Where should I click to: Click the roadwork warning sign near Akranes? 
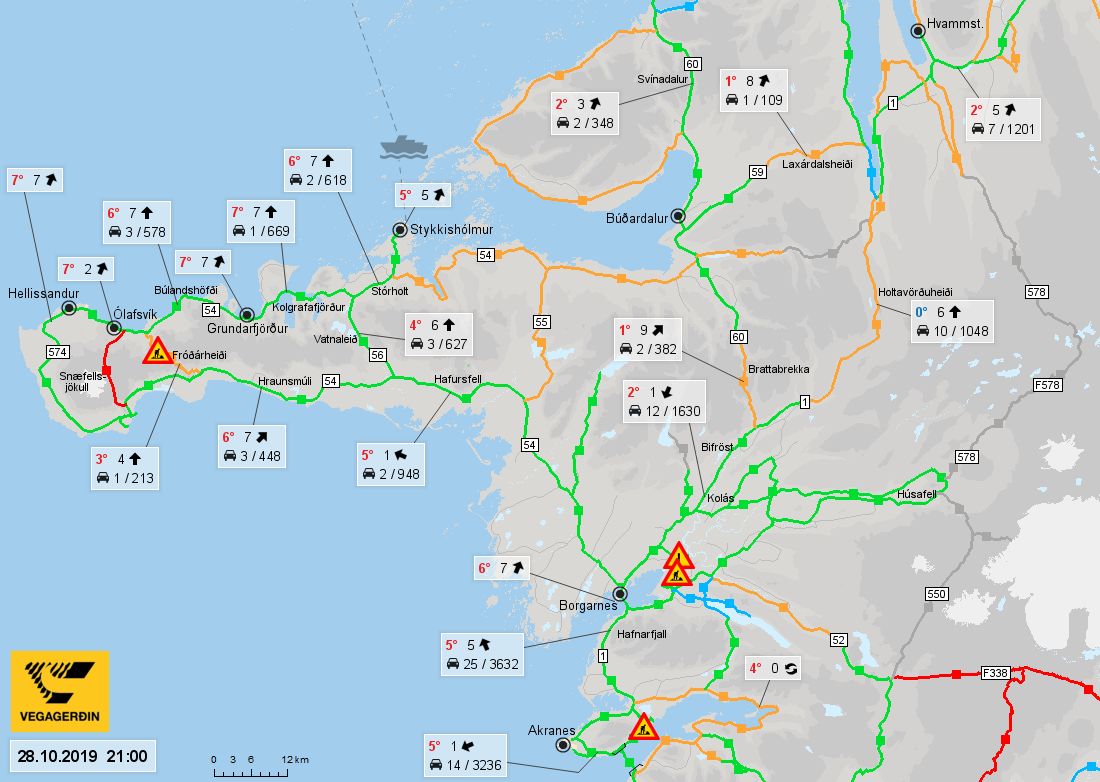click(x=643, y=727)
